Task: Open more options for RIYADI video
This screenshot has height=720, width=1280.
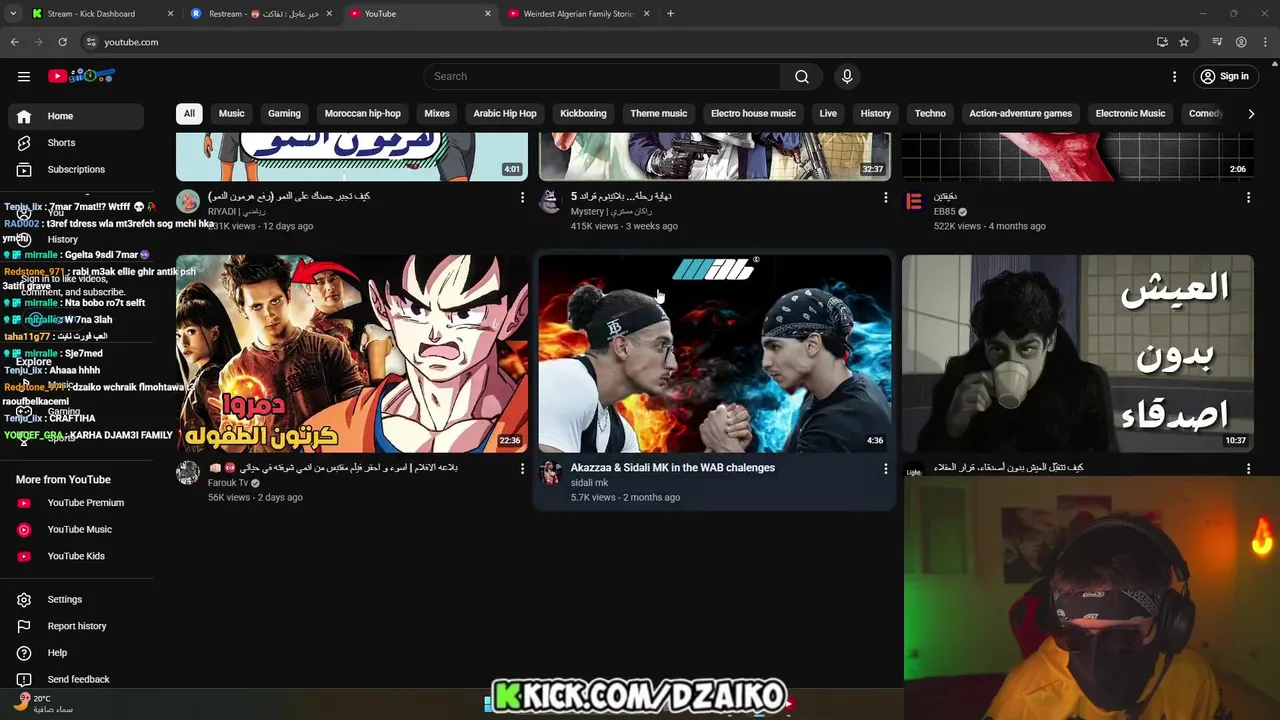Action: click(522, 198)
